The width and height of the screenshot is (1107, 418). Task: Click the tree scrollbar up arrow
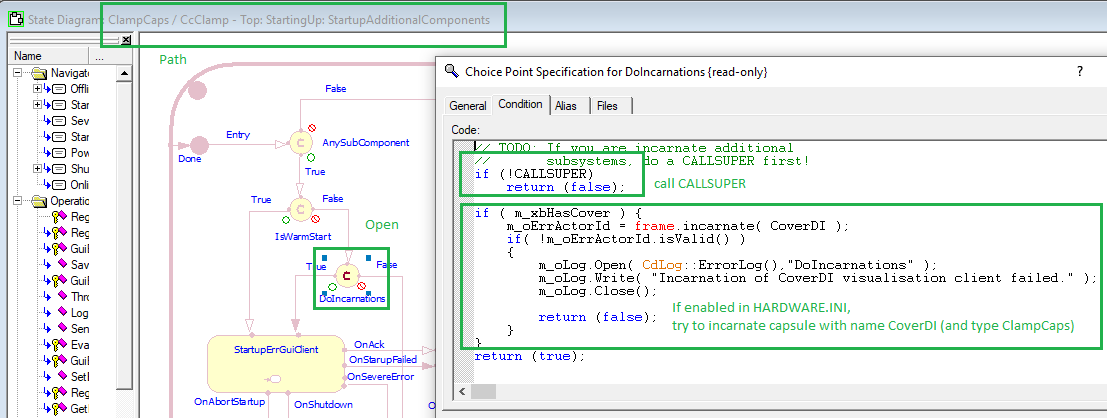[x=124, y=73]
